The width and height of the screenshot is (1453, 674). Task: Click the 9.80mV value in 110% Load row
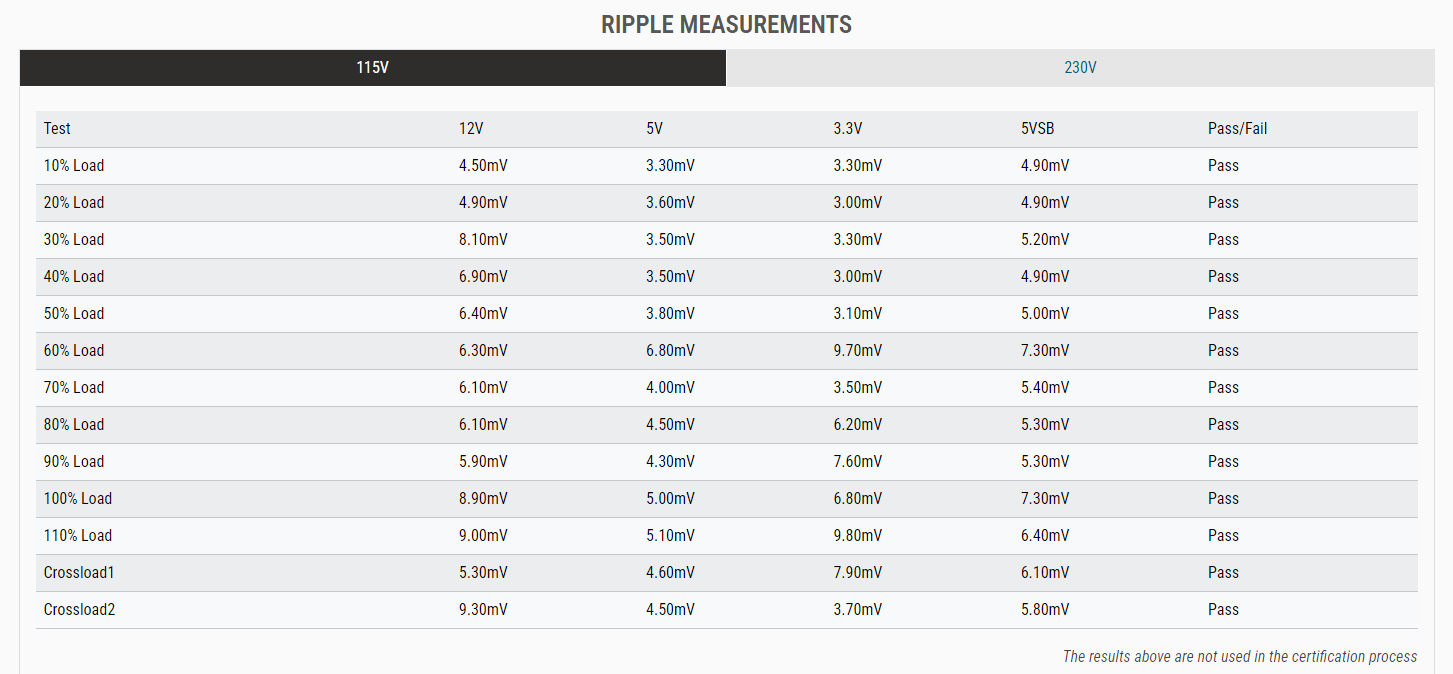[x=857, y=536]
